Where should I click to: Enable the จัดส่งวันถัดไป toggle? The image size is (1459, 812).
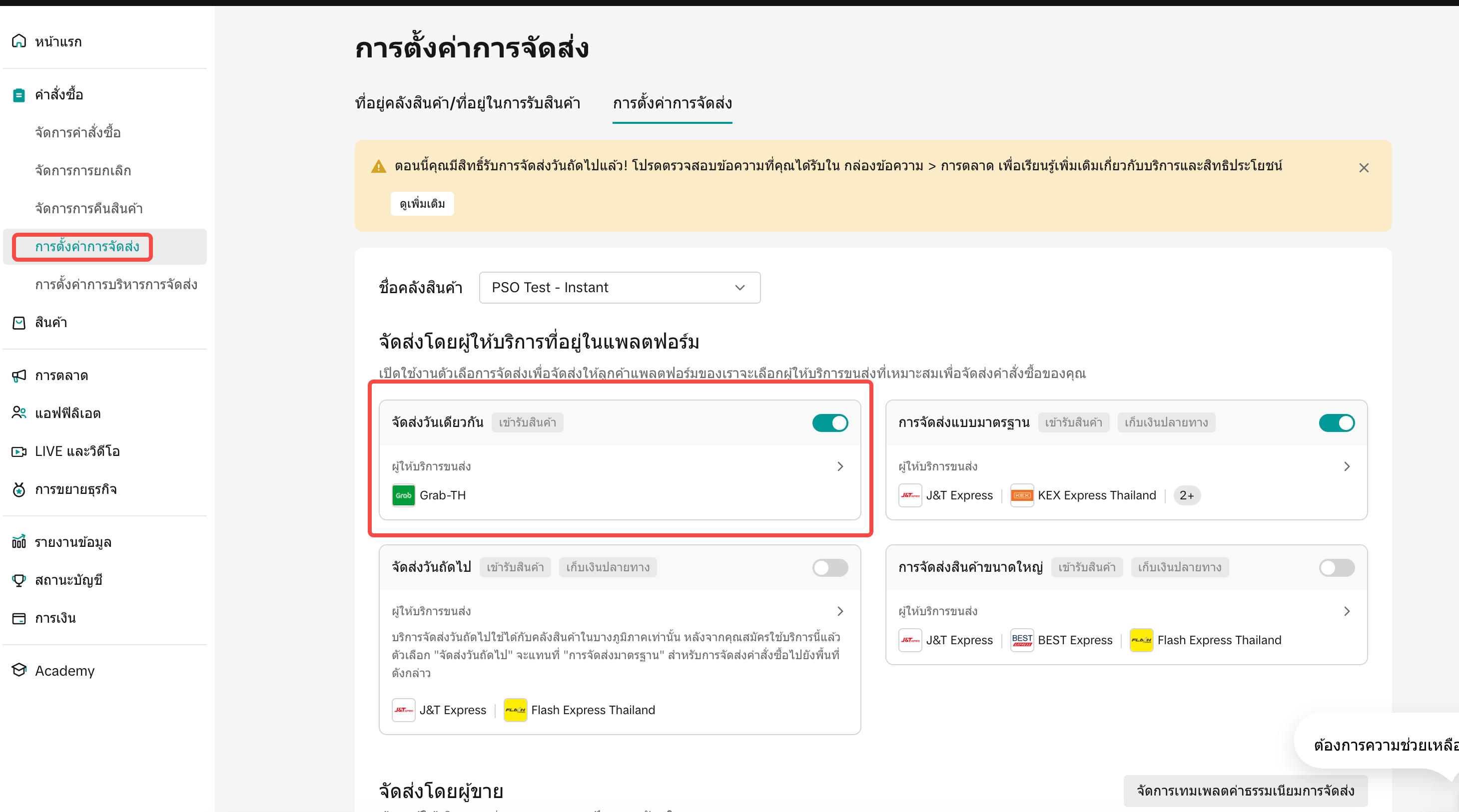click(x=830, y=567)
